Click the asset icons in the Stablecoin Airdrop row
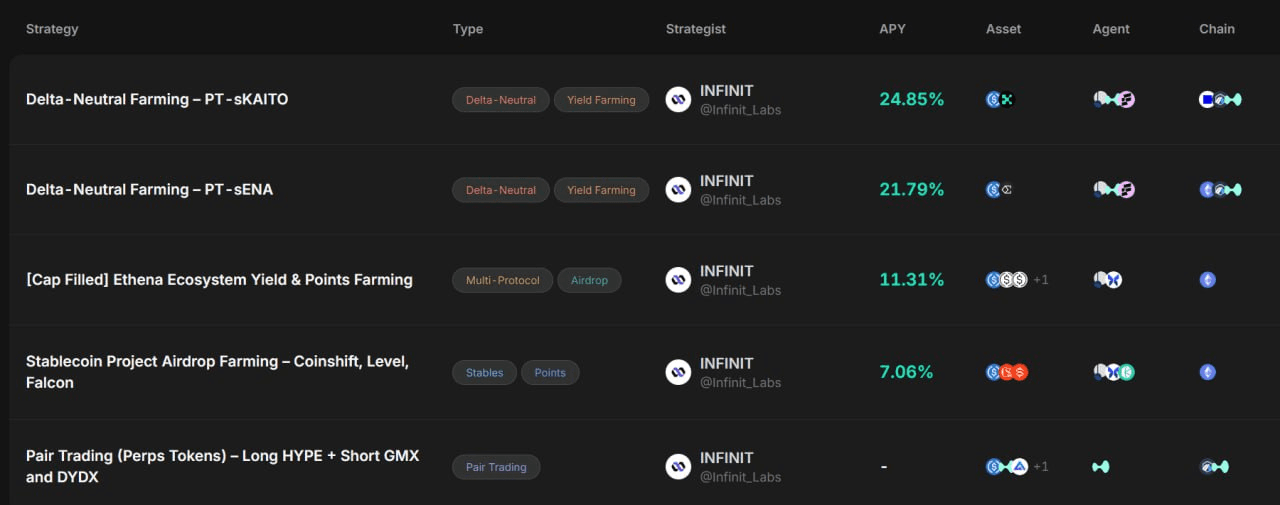The width and height of the screenshot is (1280, 505). (1007, 372)
